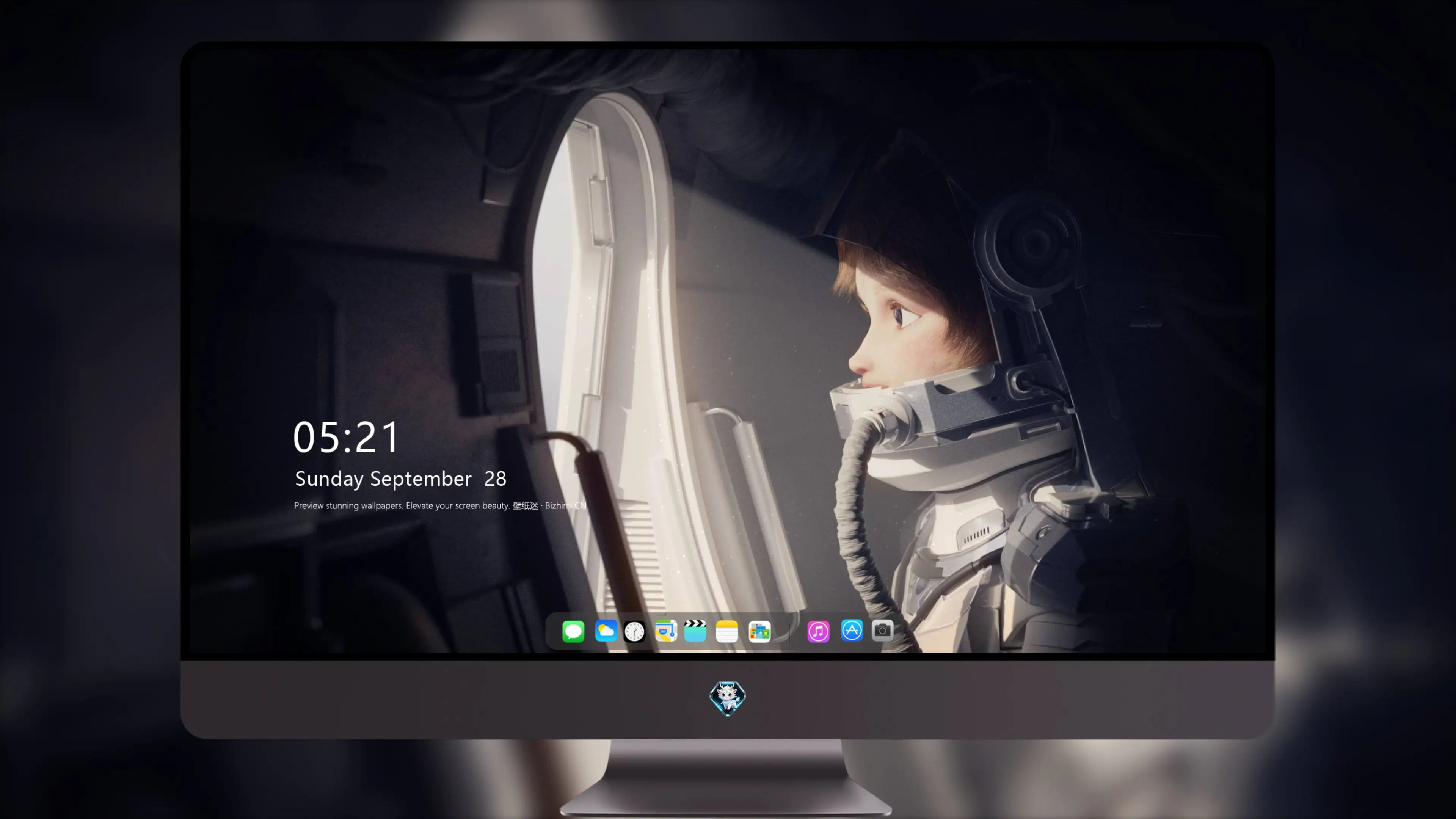Launch the Videos clapperboard app

[x=695, y=631]
